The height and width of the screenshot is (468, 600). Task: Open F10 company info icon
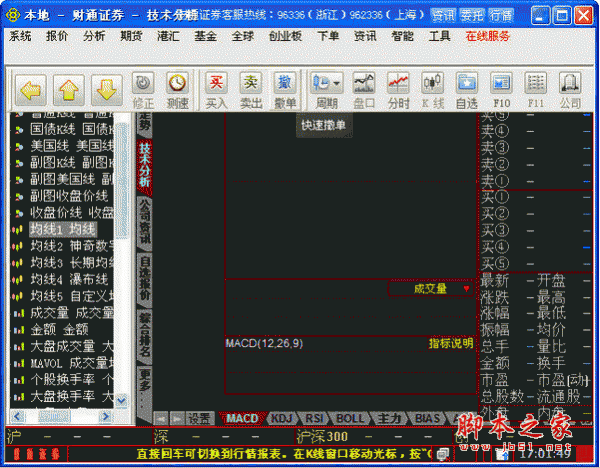coord(501,91)
